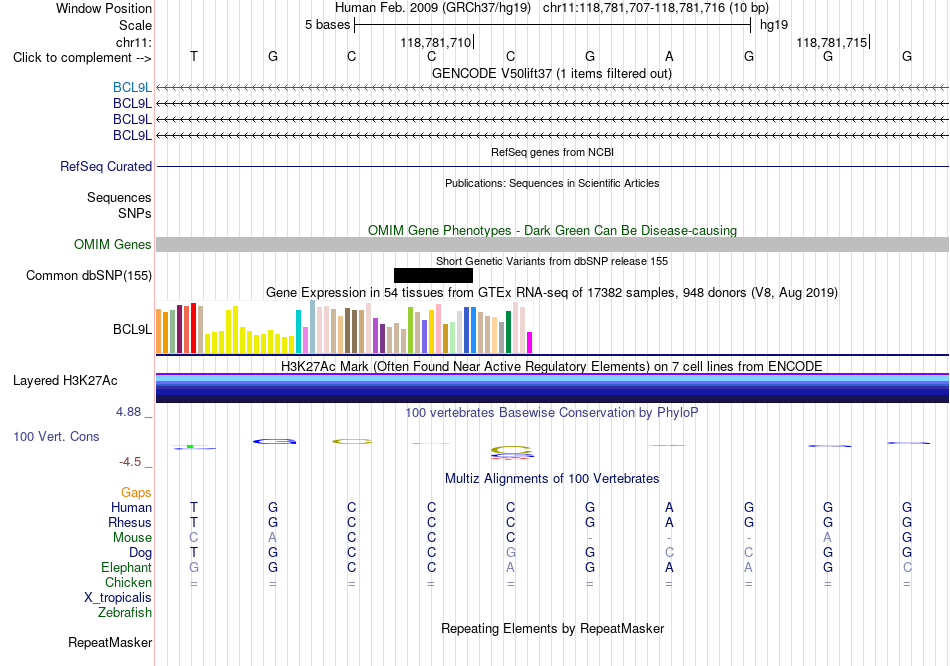Image resolution: width=950 pixels, height=666 pixels.
Task: Open the "H3K27Ac Mark" ENCODE track title
Action: click(x=552, y=367)
